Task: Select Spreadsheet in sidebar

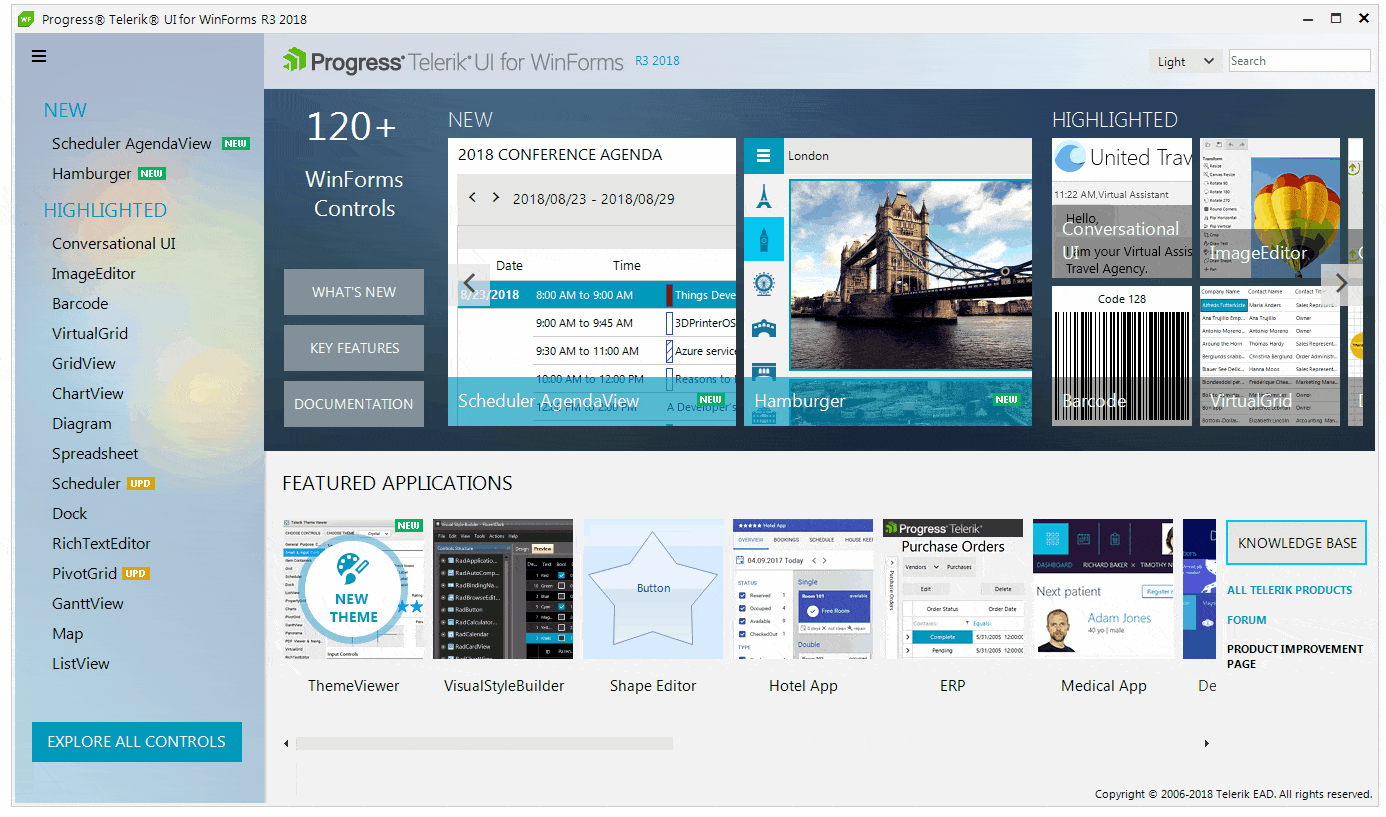Action: 95,454
